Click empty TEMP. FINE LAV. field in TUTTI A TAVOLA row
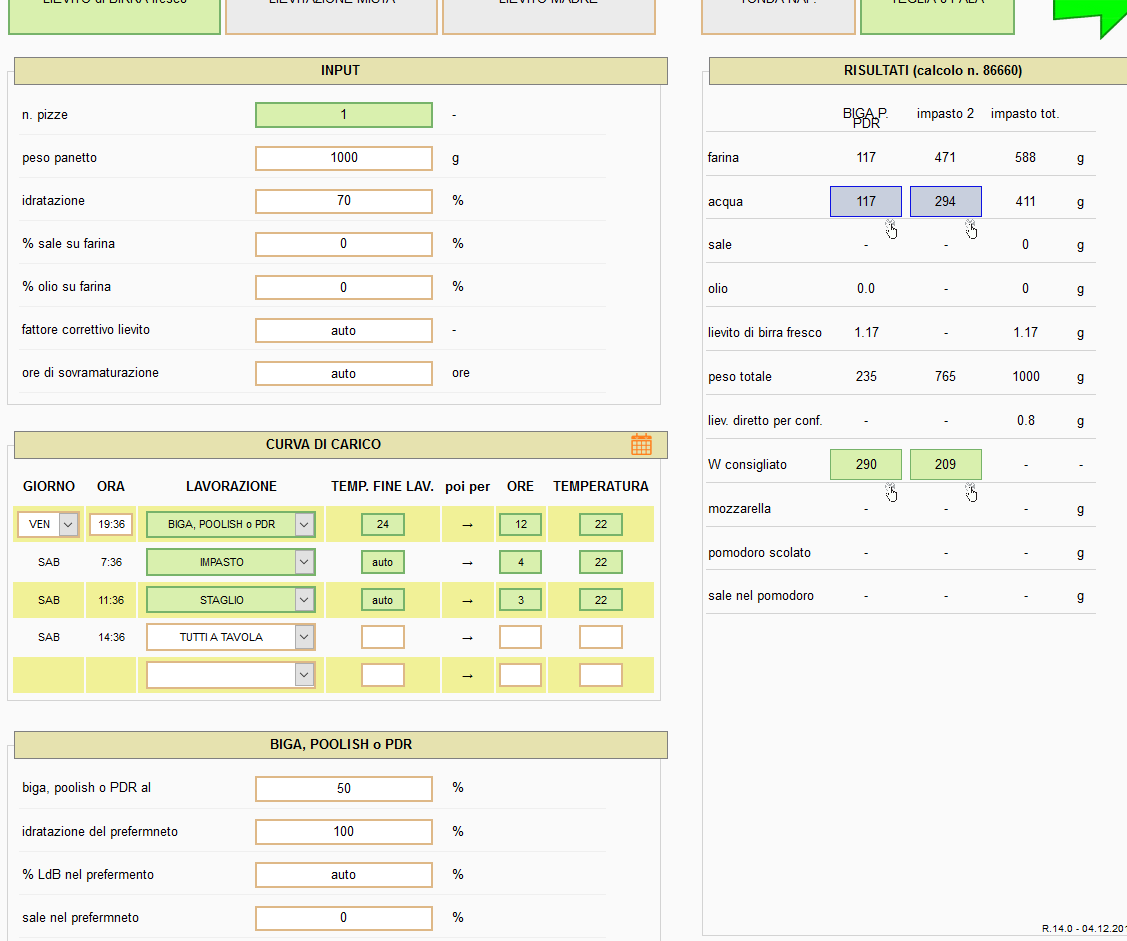1127x941 pixels. (382, 637)
